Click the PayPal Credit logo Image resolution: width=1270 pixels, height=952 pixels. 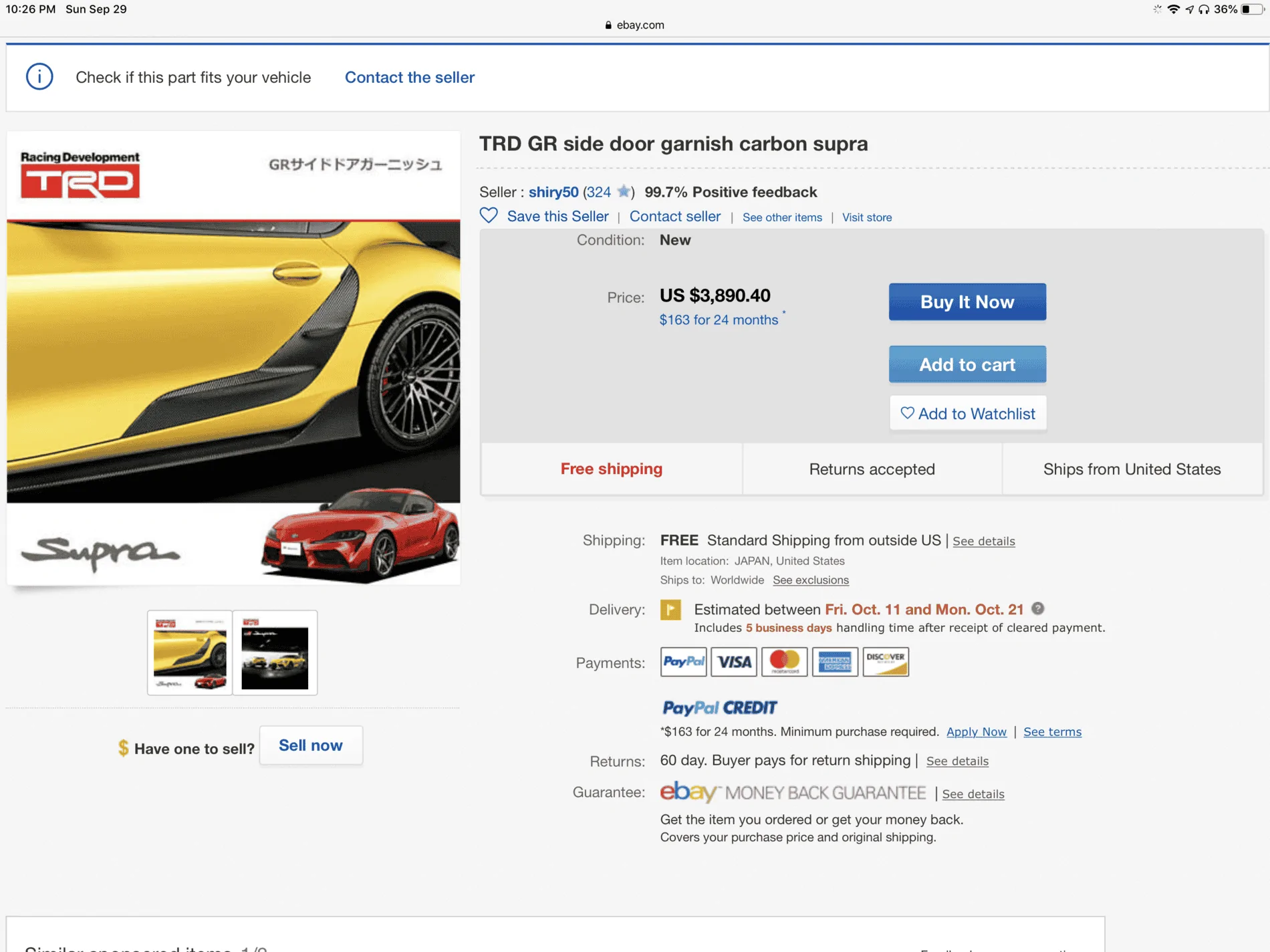point(719,707)
